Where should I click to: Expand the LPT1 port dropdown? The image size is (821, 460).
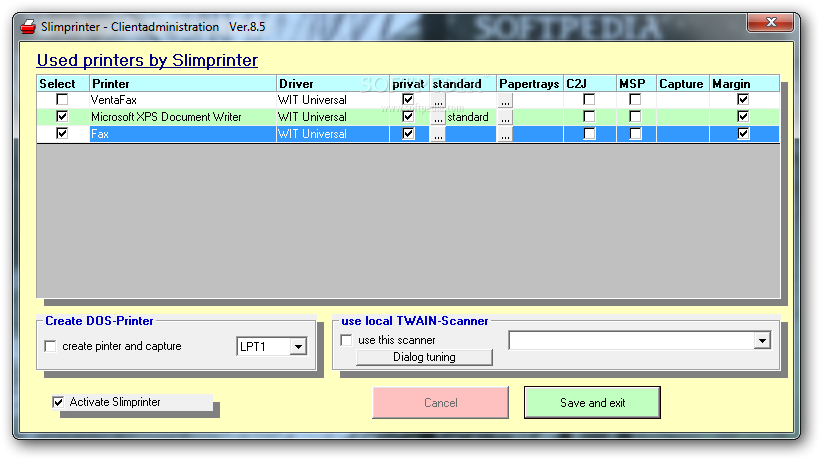click(298, 346)
